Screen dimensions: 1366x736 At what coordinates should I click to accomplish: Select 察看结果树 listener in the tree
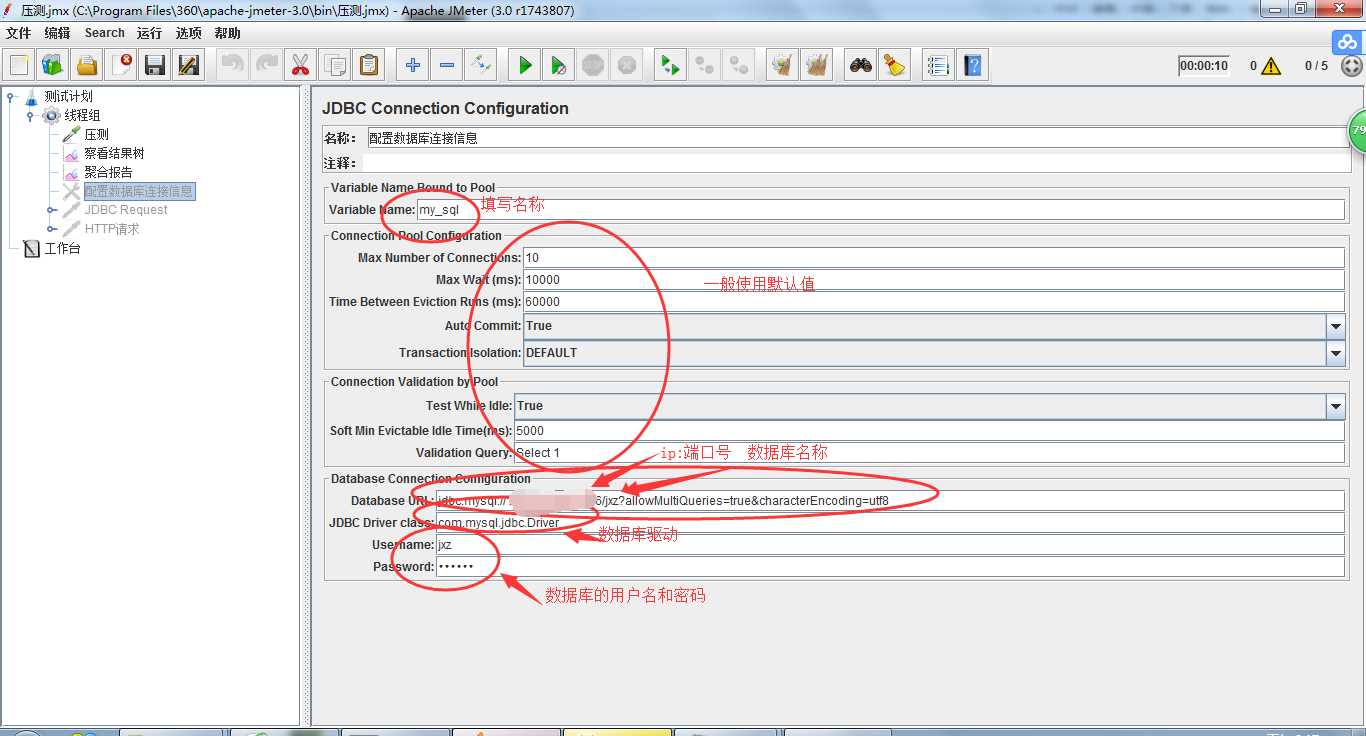point(114,154)
